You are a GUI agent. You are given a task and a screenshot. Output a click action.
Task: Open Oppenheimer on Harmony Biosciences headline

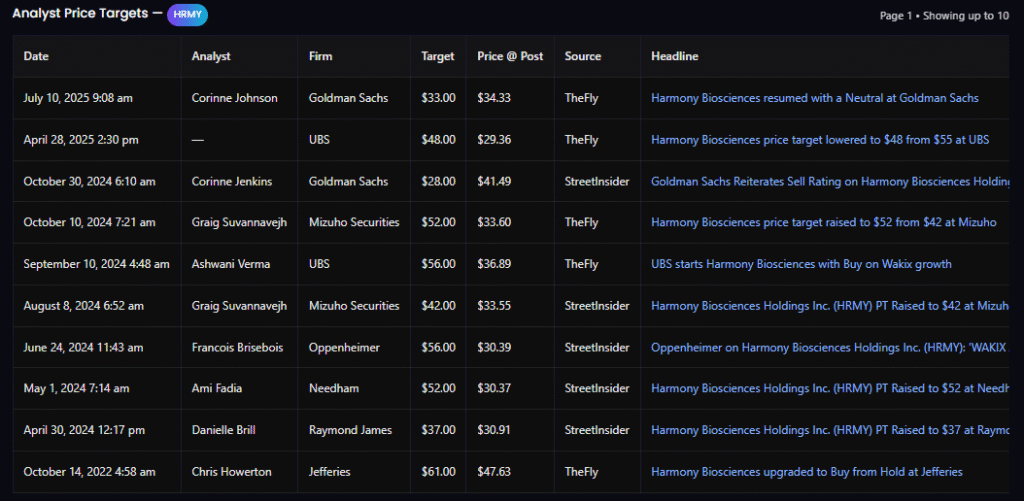(x=828, y=348)
